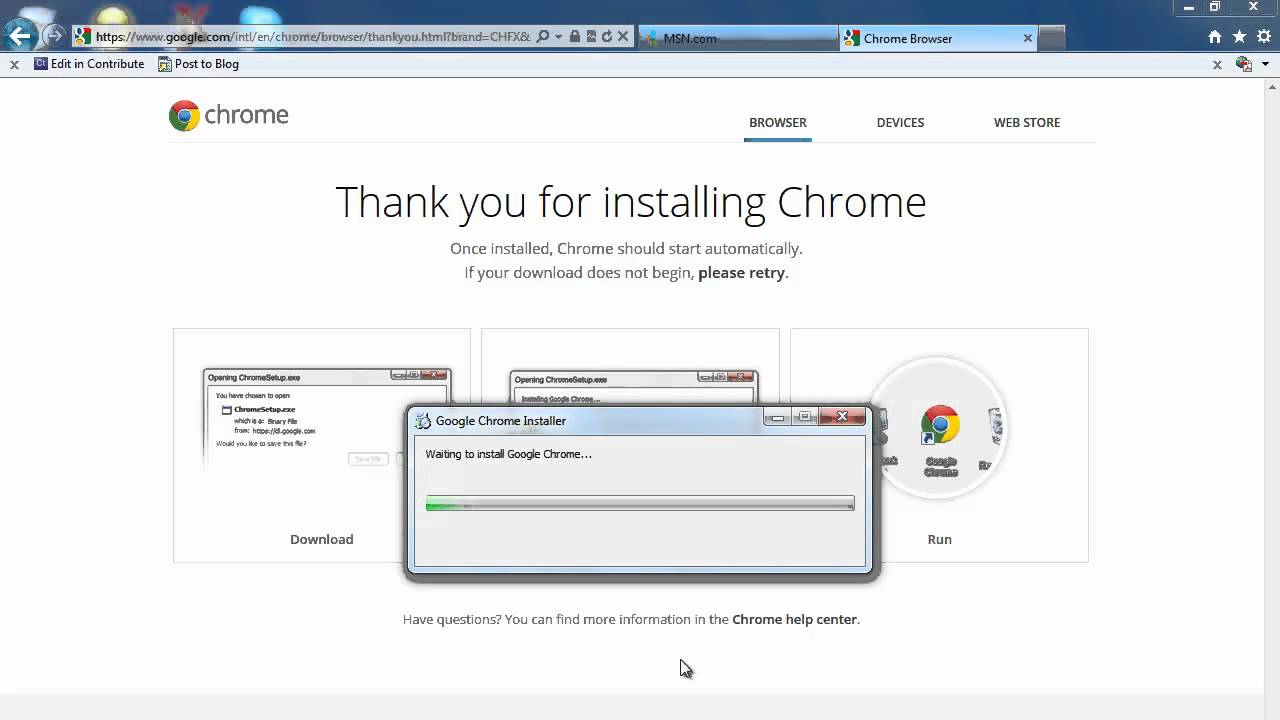Image resolution: width=1280 pixels, height=720 pixels.
Task: Stop loading with the X in address bar
Action: pos(623,37)
